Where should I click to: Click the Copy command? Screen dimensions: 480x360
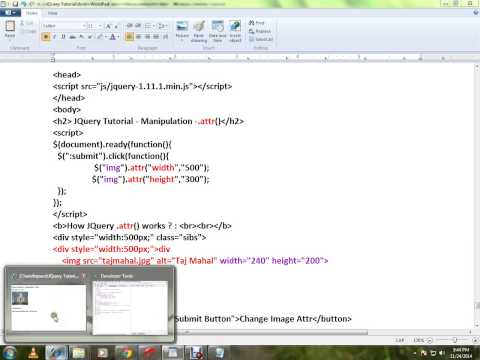point(28,31)
